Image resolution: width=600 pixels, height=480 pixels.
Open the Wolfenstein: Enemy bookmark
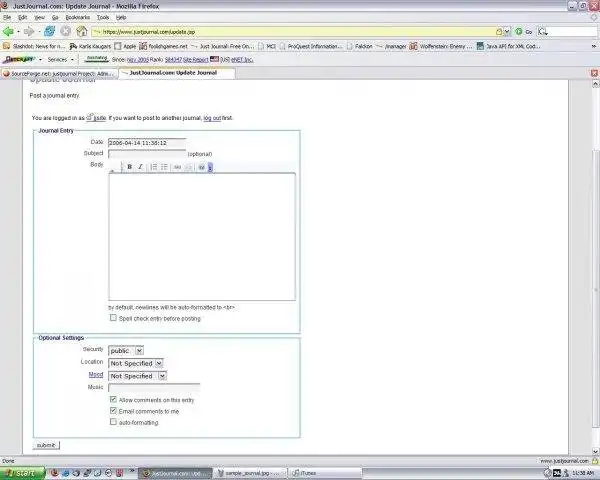441,46
